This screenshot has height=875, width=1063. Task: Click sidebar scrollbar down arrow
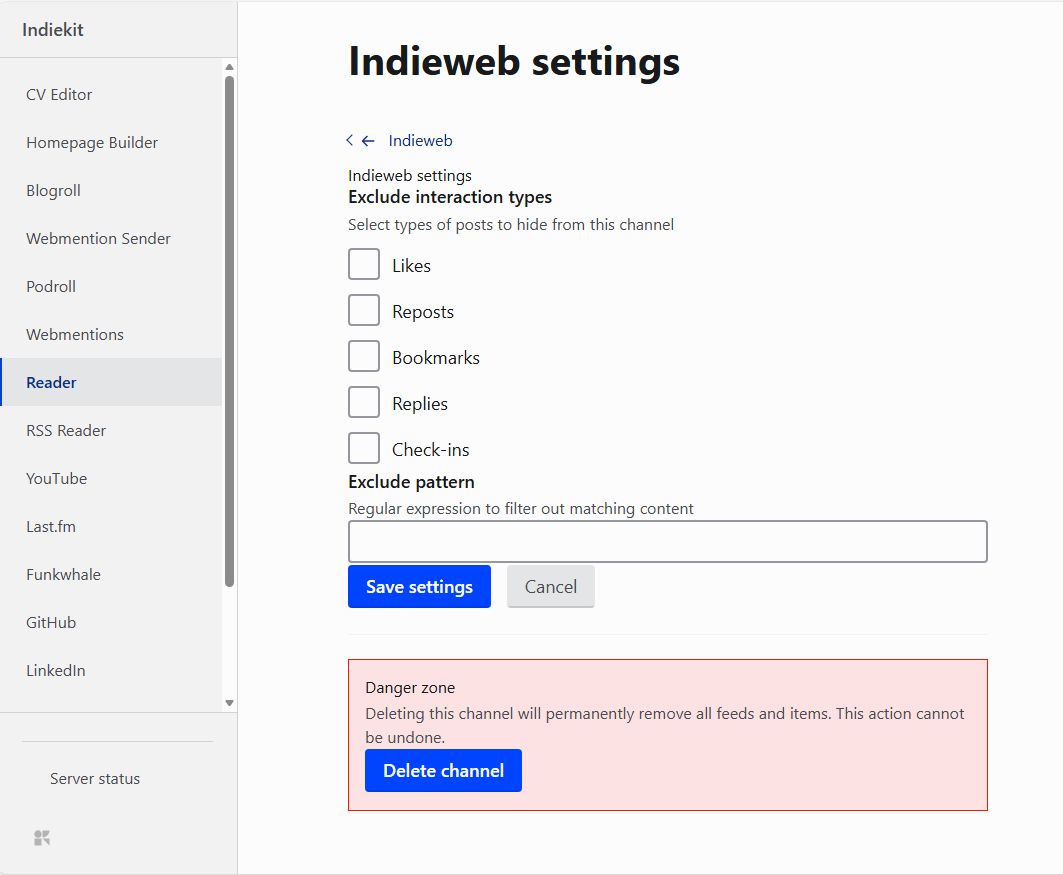(229, 703)
